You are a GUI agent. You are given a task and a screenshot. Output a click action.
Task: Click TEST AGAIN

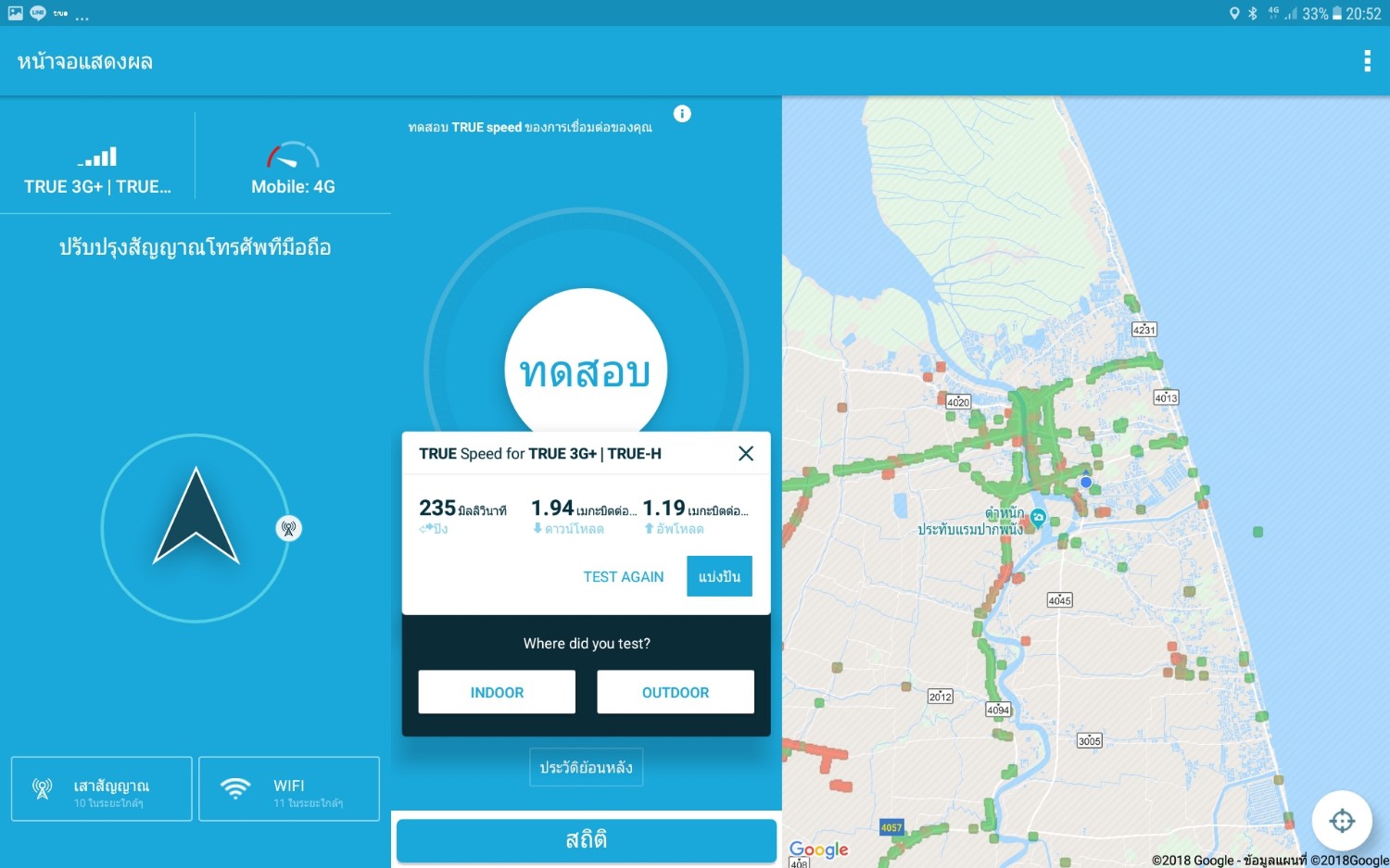[624, 577]
